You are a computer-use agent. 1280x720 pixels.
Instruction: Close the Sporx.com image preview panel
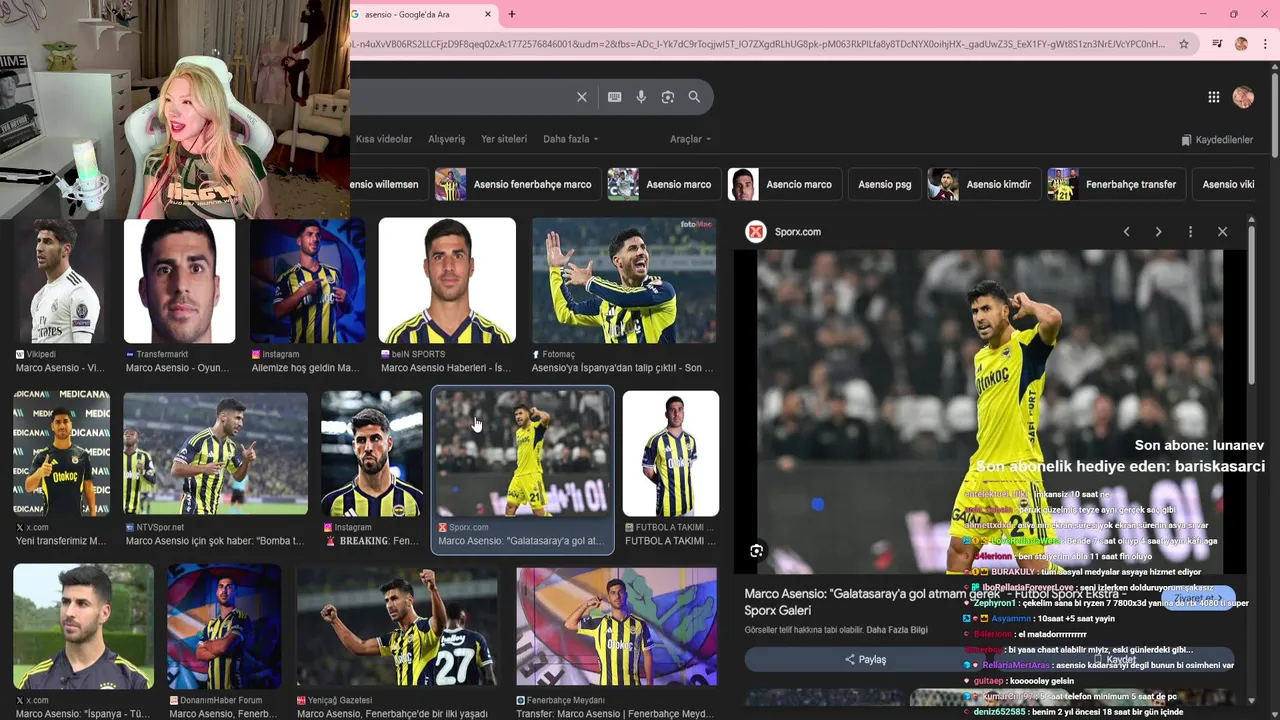pos(1222,232)
